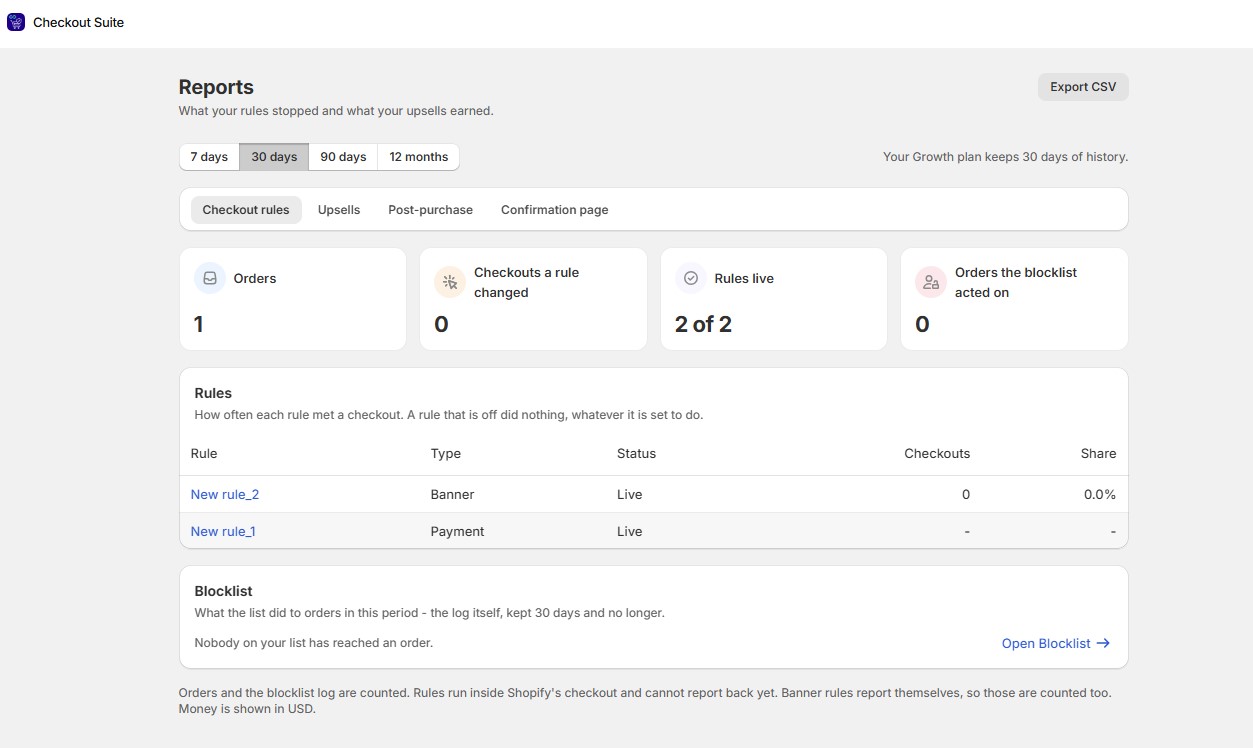Click the '2 of 2' rules live value
Image resolution: width=1253 pixels, height=748 pixels.
click(x=703, y=324)
